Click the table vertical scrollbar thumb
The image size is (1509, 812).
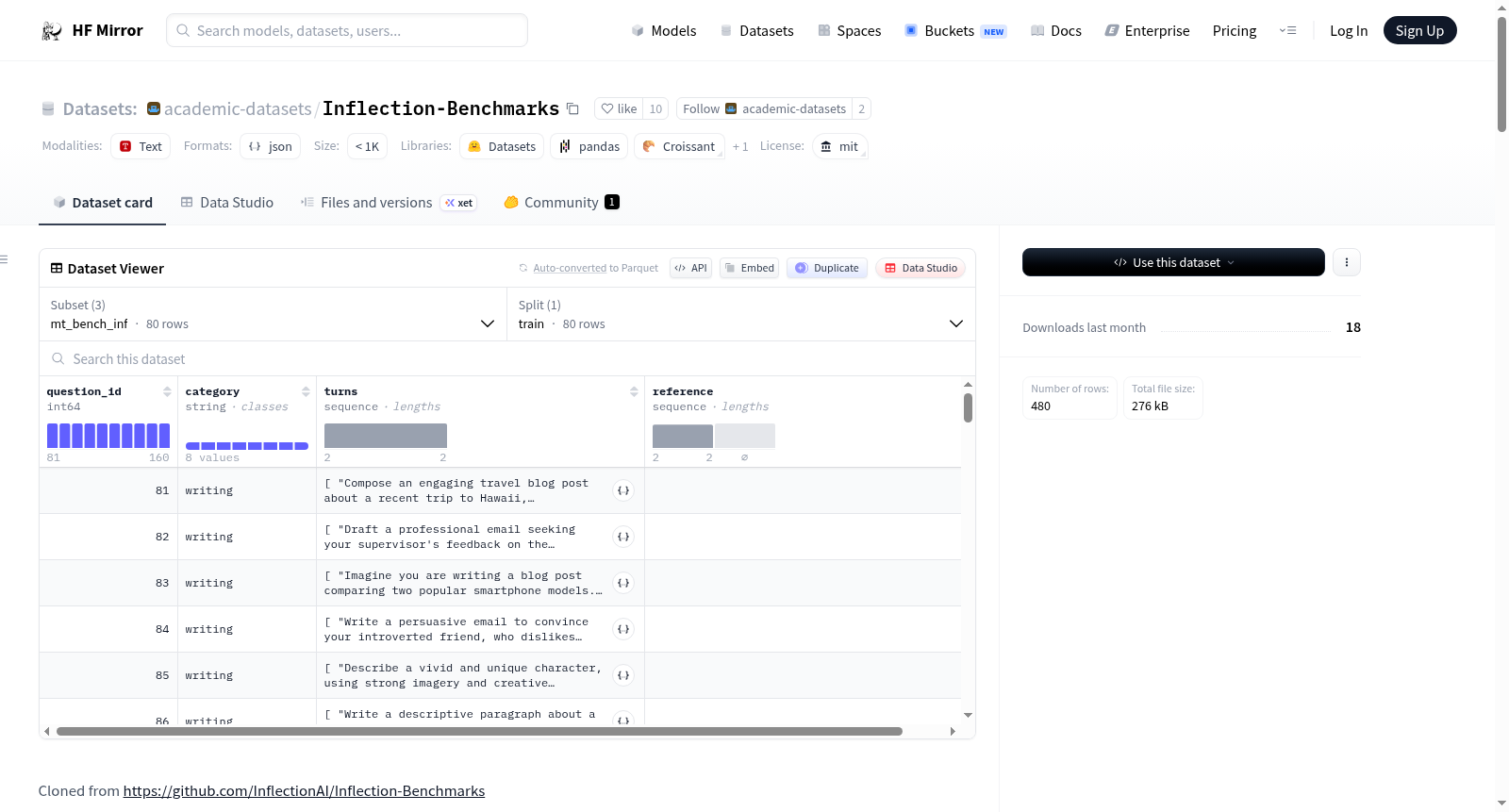click(968, 407)
